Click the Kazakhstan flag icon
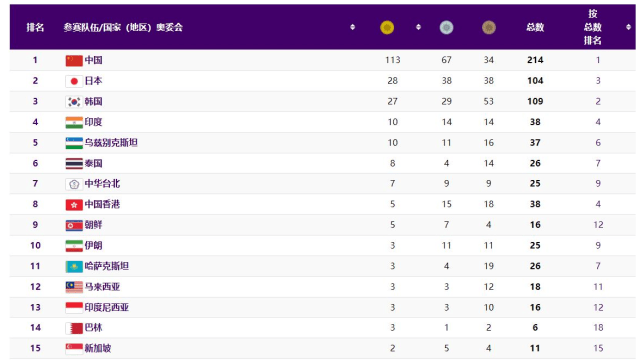The width and height of the screenshot is (640, 360). (74, 267)
